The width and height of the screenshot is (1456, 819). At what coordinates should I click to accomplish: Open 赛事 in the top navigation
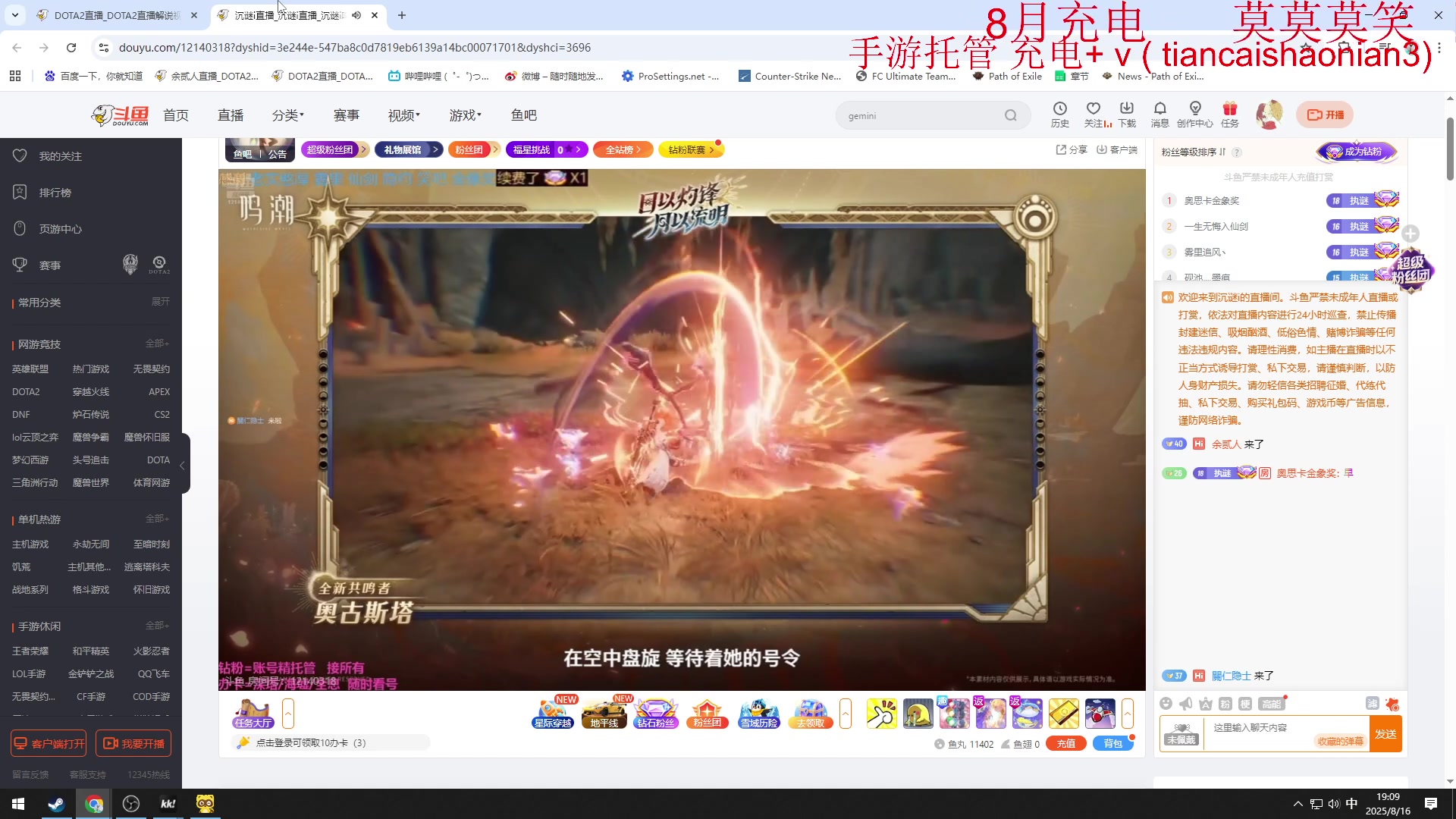coord(347,115)
